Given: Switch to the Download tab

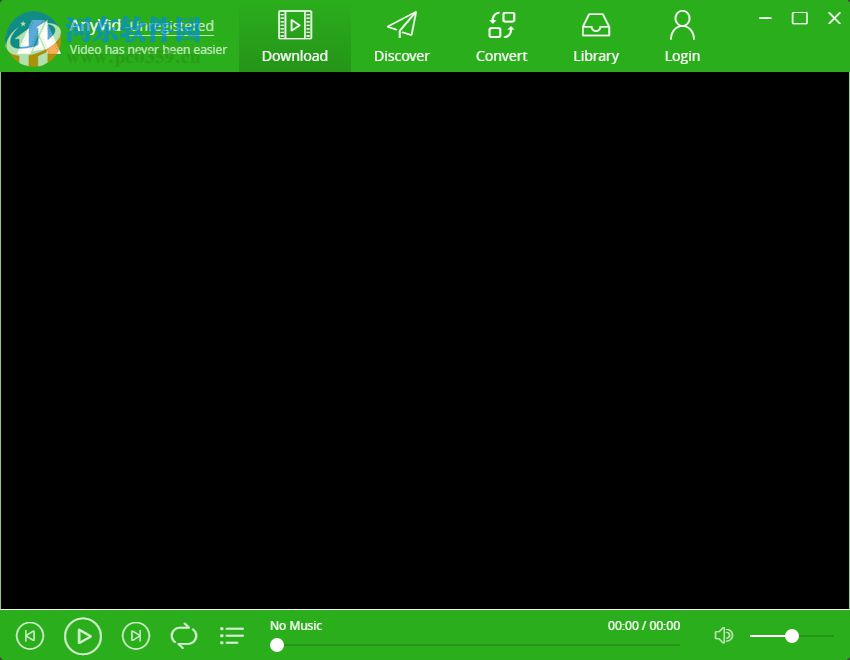Looking at the screenshot, I should pos(294,56).
